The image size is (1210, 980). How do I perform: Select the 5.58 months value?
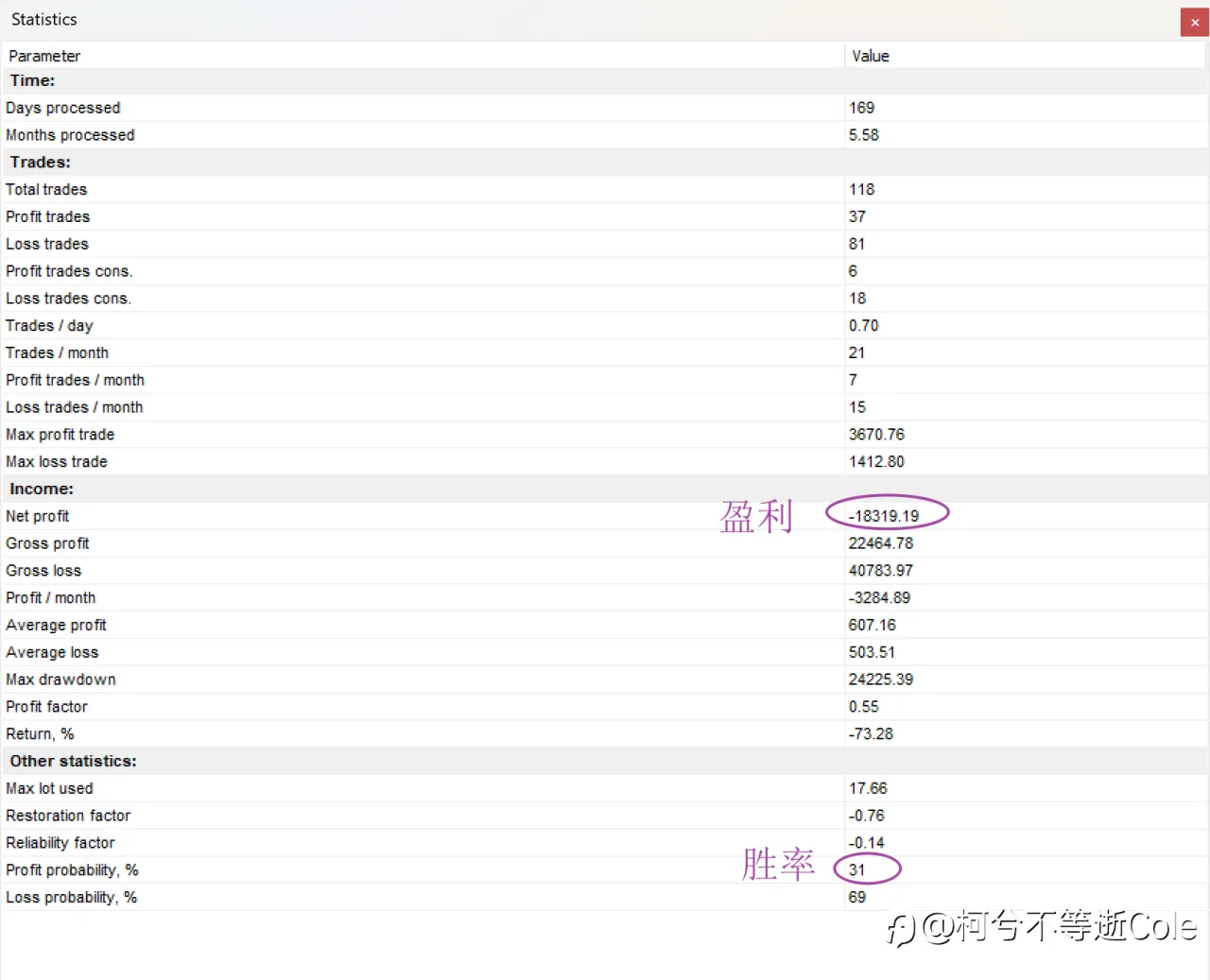coord(863,135)
